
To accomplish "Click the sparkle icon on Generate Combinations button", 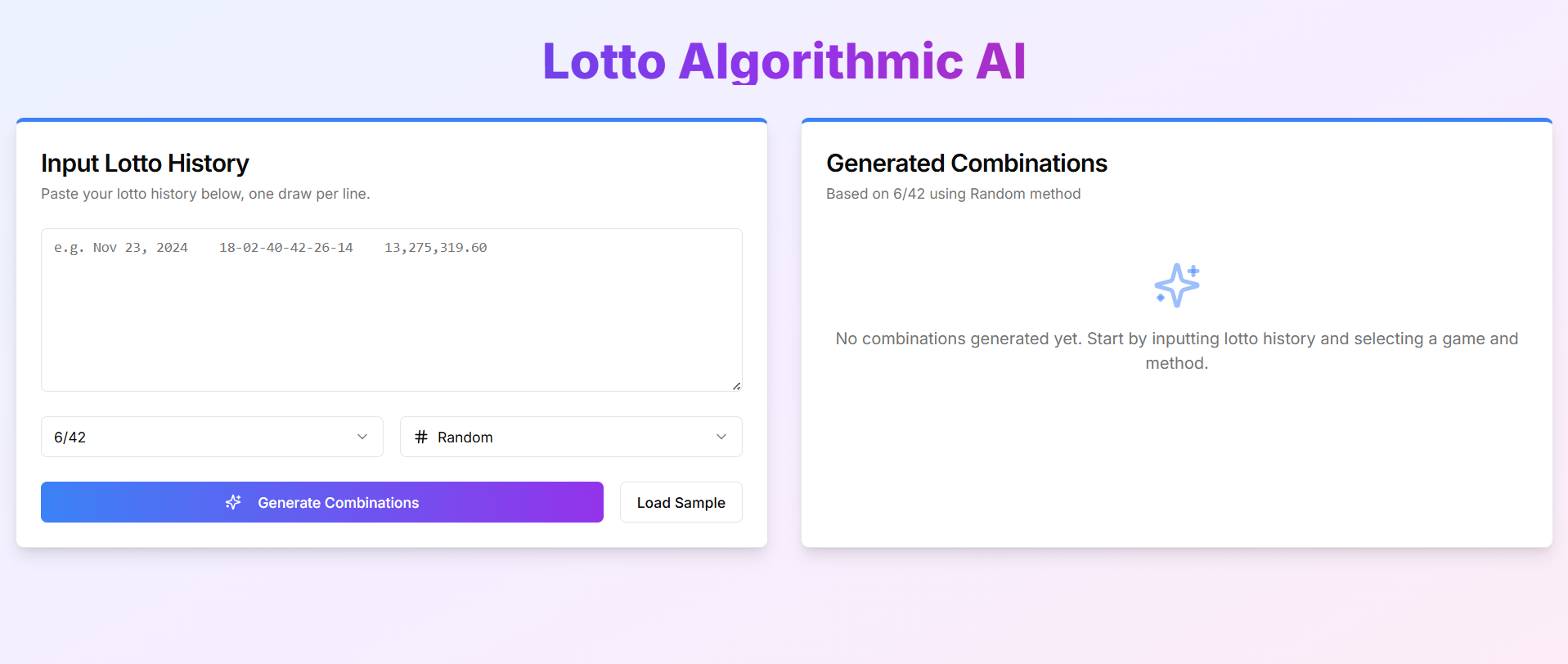I will coord(233,502).
